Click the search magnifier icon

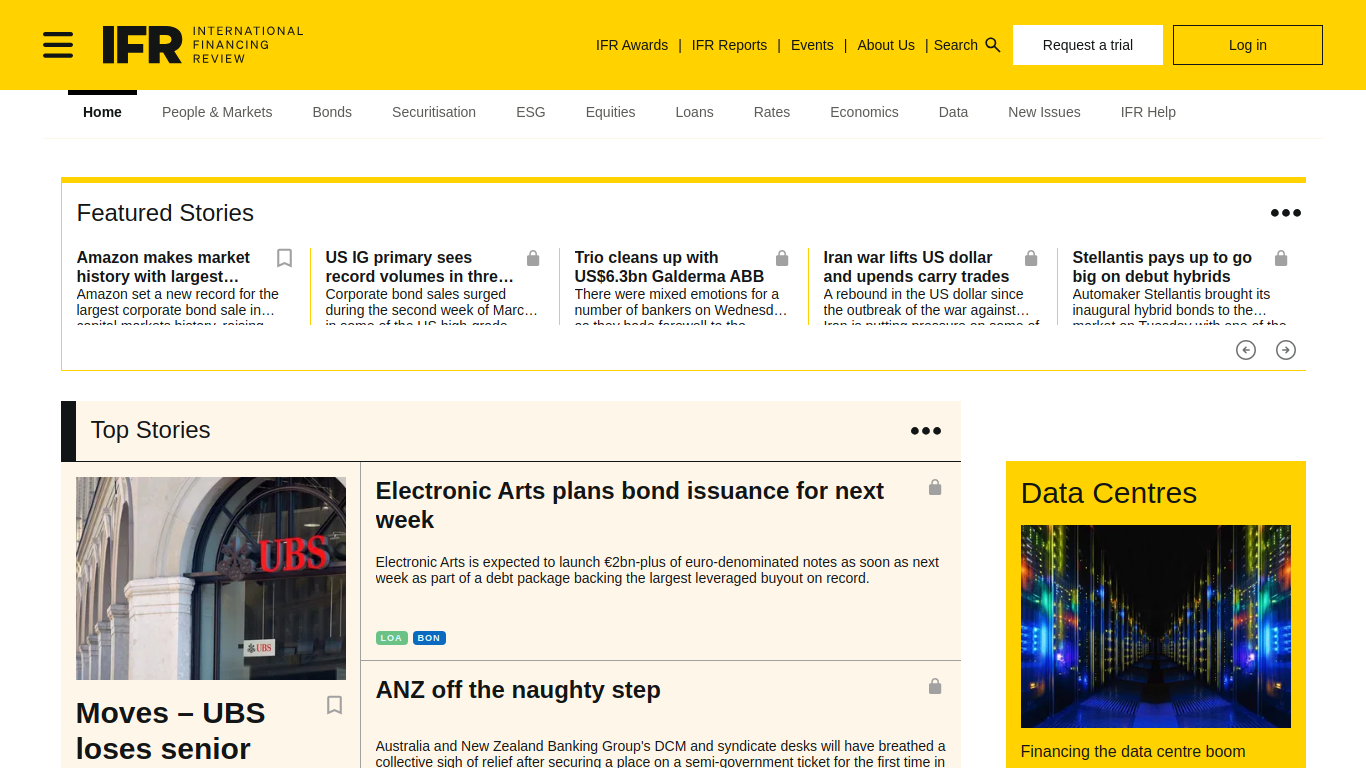click(993, 45)
